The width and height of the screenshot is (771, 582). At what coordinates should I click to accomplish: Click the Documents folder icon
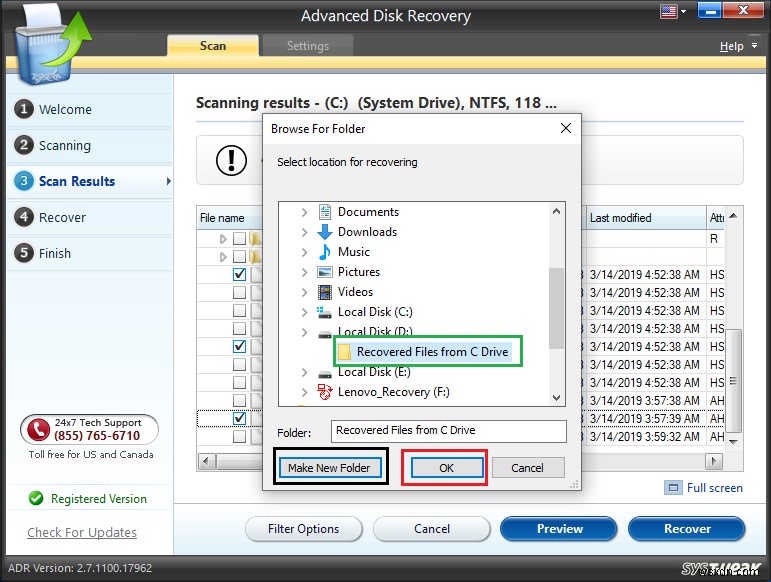(325, 212)
